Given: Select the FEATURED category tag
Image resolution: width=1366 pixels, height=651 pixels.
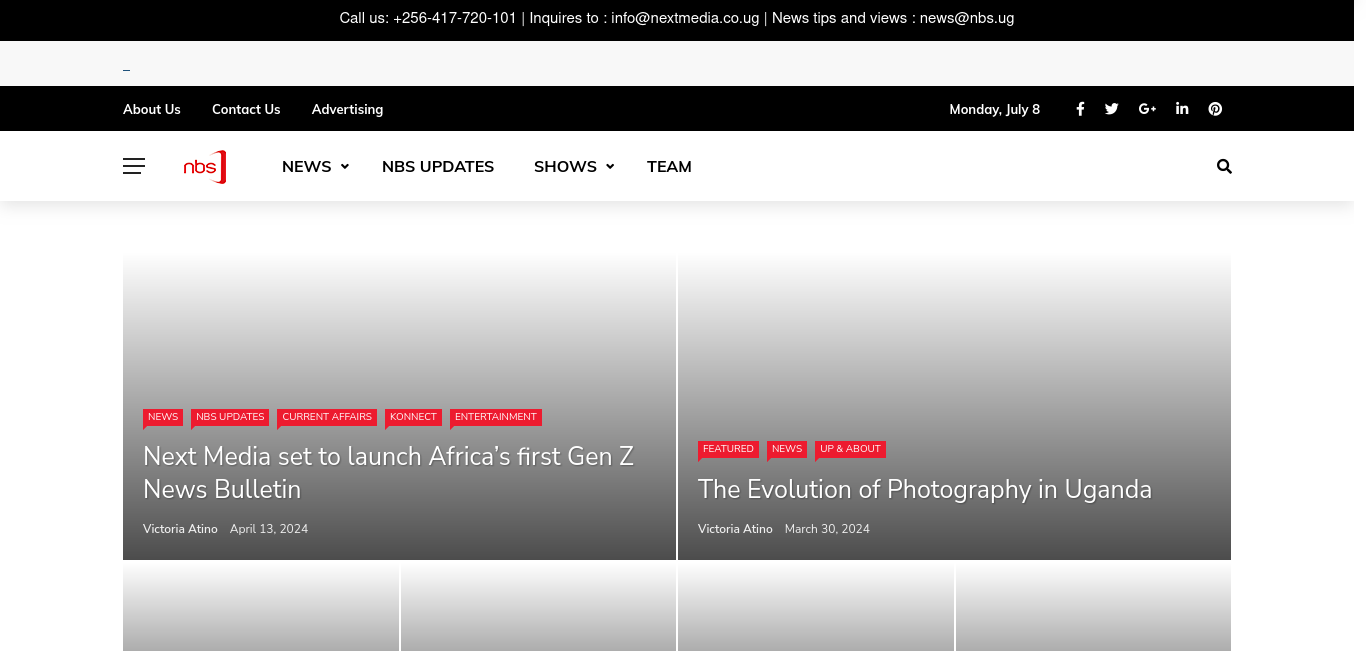Looking at the screenshot, I should pyautogui.click(x=728, y=449).
